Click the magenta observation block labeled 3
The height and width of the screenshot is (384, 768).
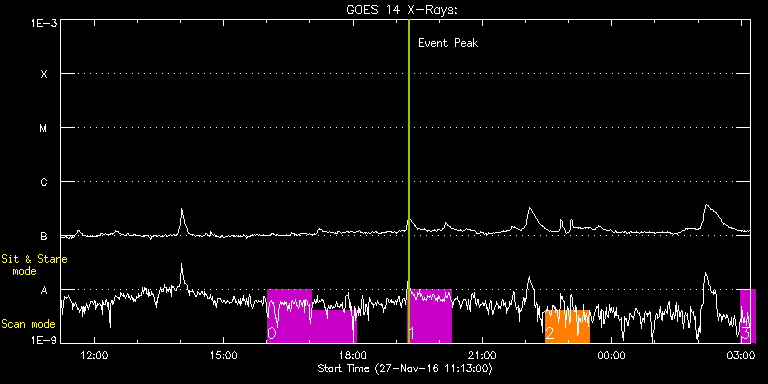pos(747,316)
